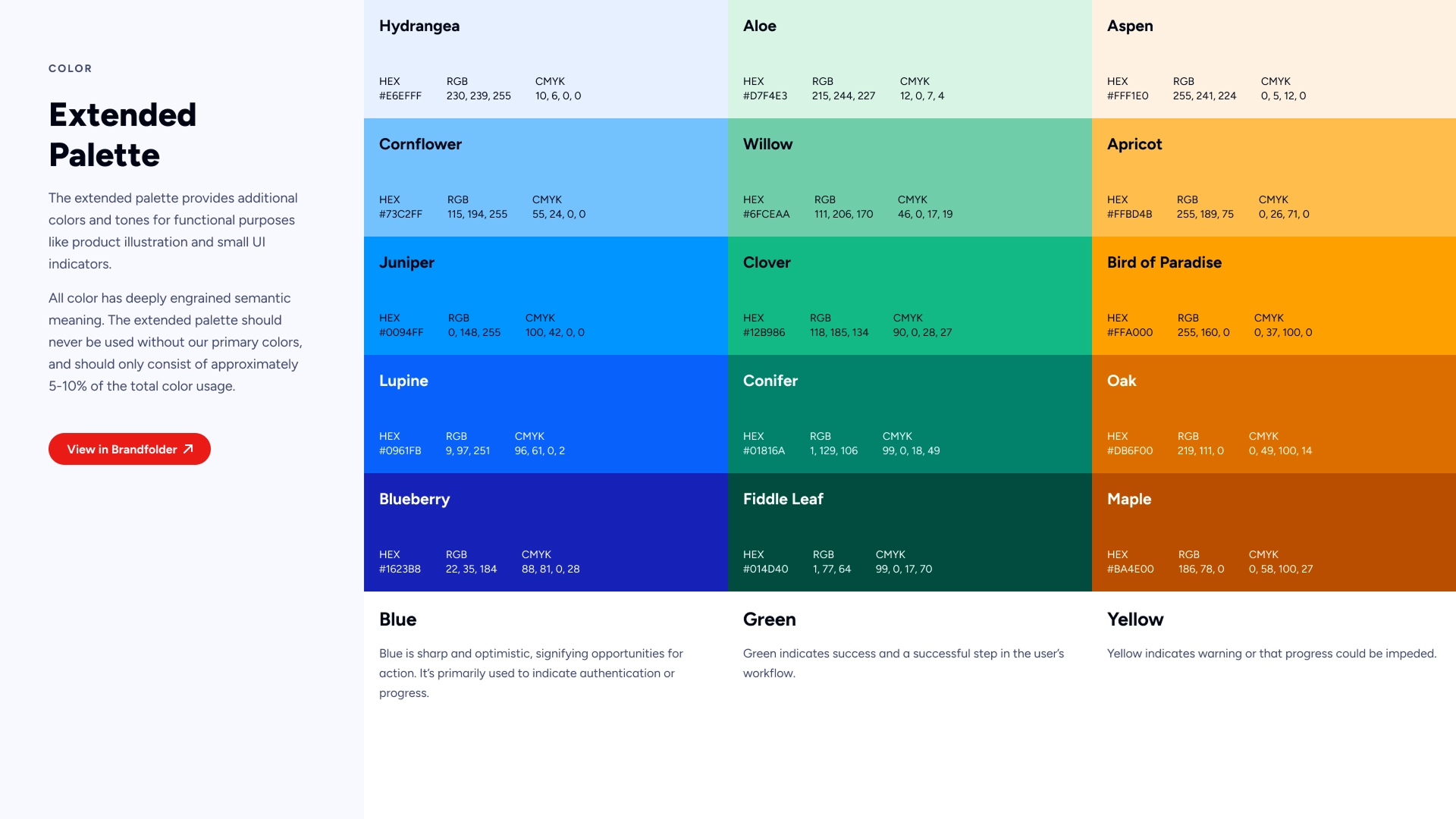The height and width of the screenshot is (819, 1456).
Task: Click the Willow green swatch
Action: click(x=909, y=177)
